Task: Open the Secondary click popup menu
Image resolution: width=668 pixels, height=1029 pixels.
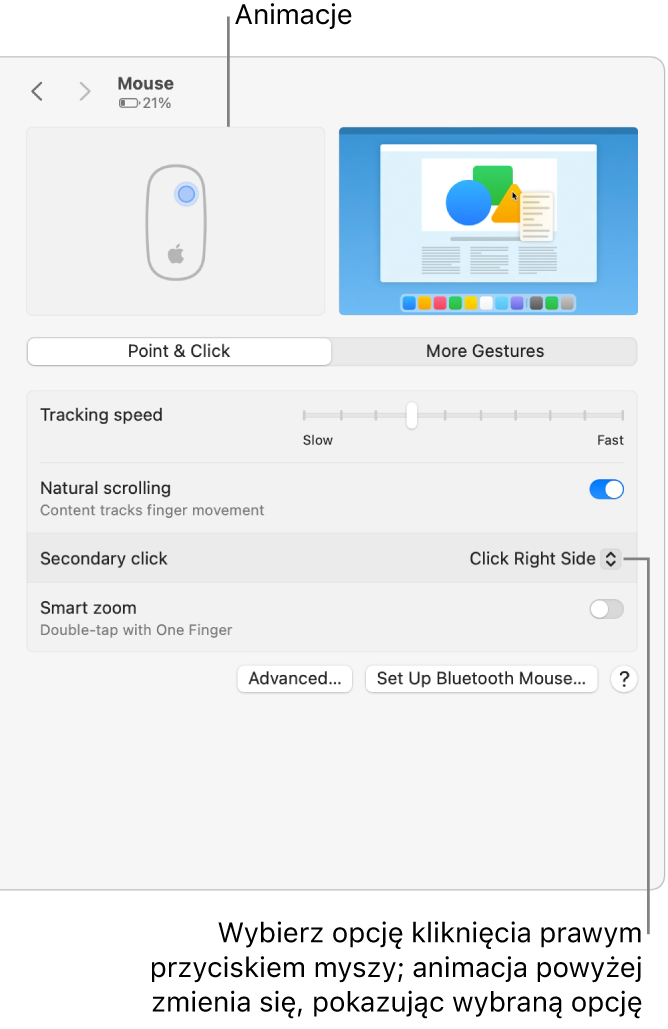Action: coord(544,559)
